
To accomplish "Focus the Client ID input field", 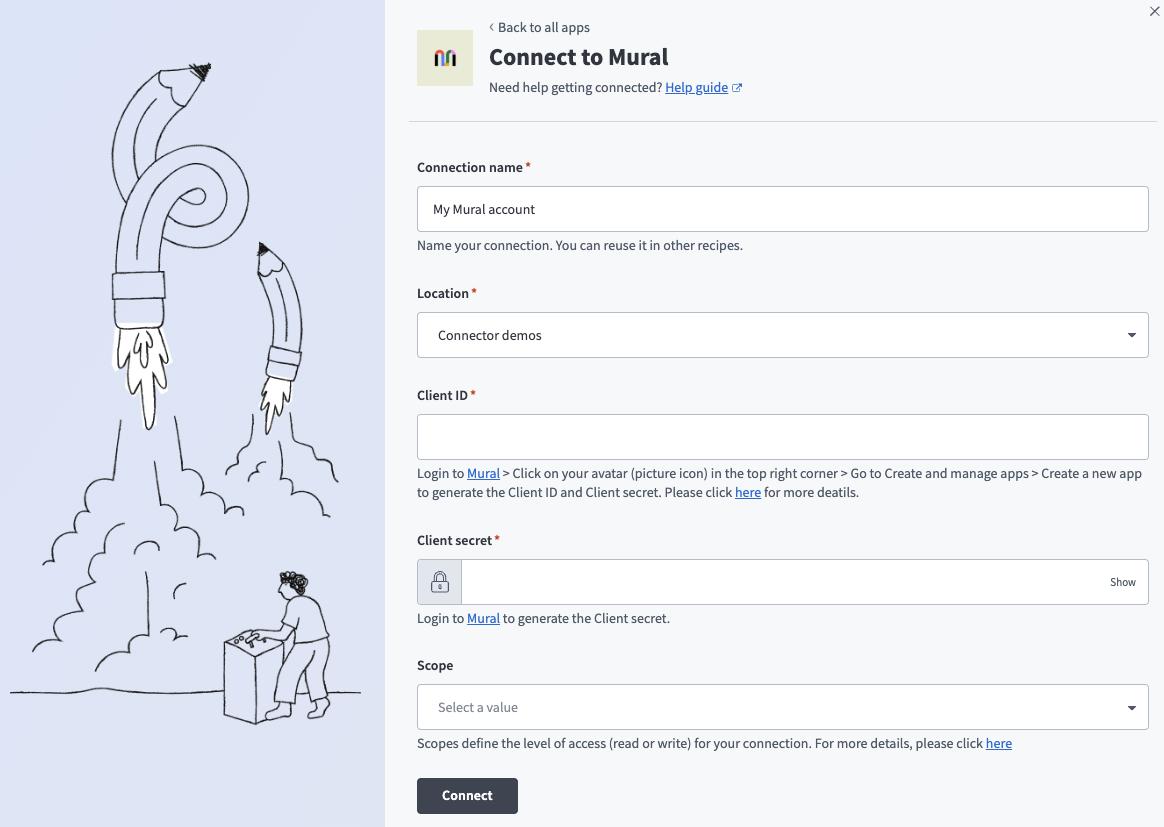I will [x=782, y=437].
